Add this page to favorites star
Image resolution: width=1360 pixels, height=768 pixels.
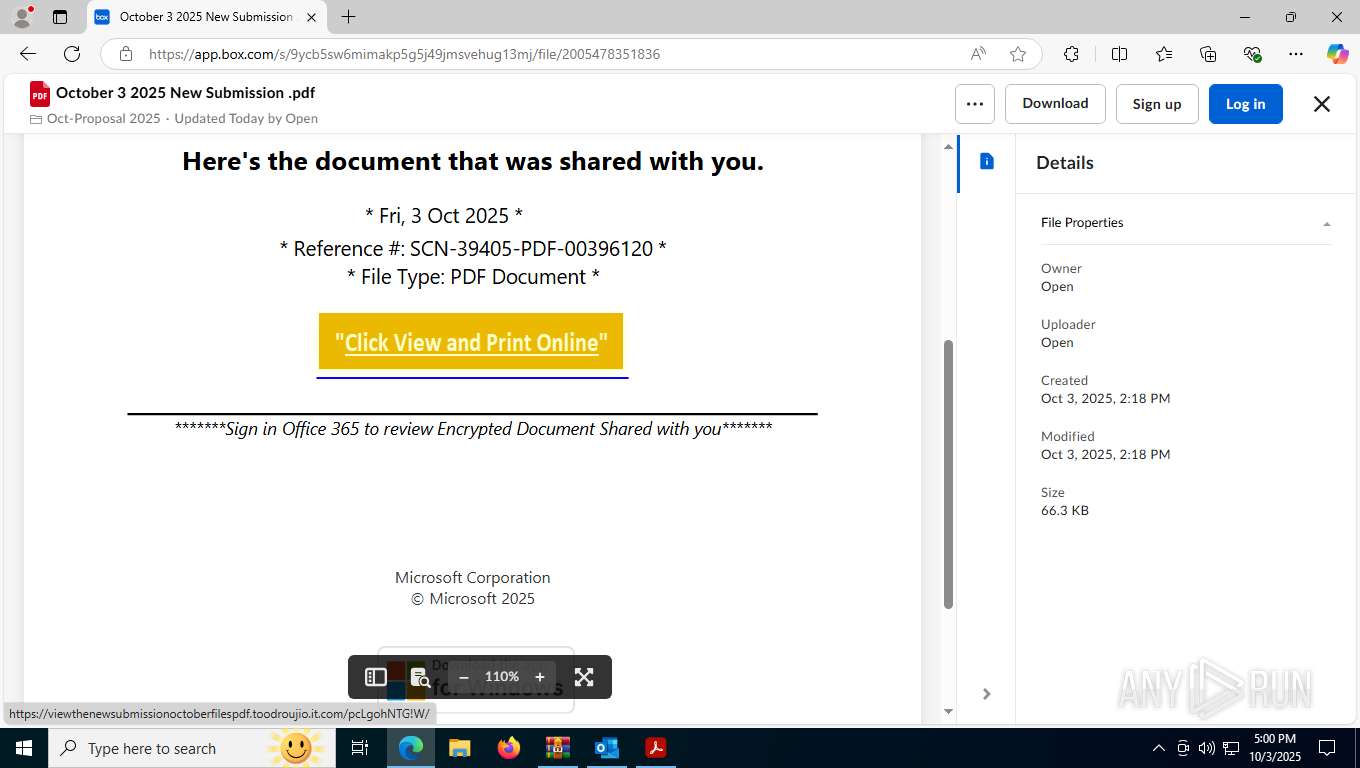1018,54
